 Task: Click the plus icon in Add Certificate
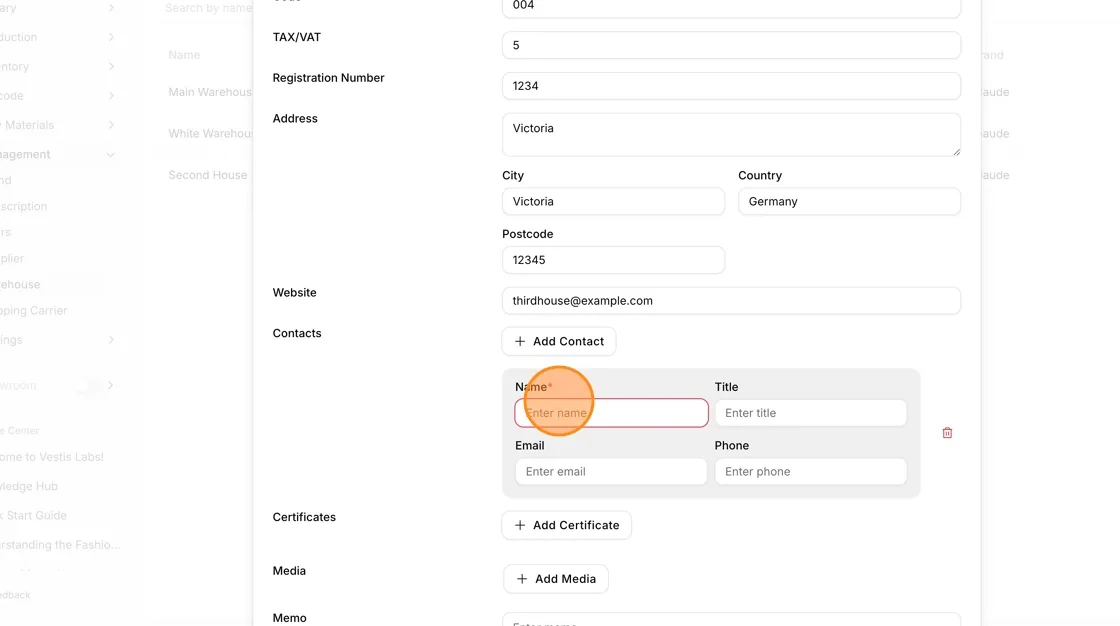tap(520, 525)
